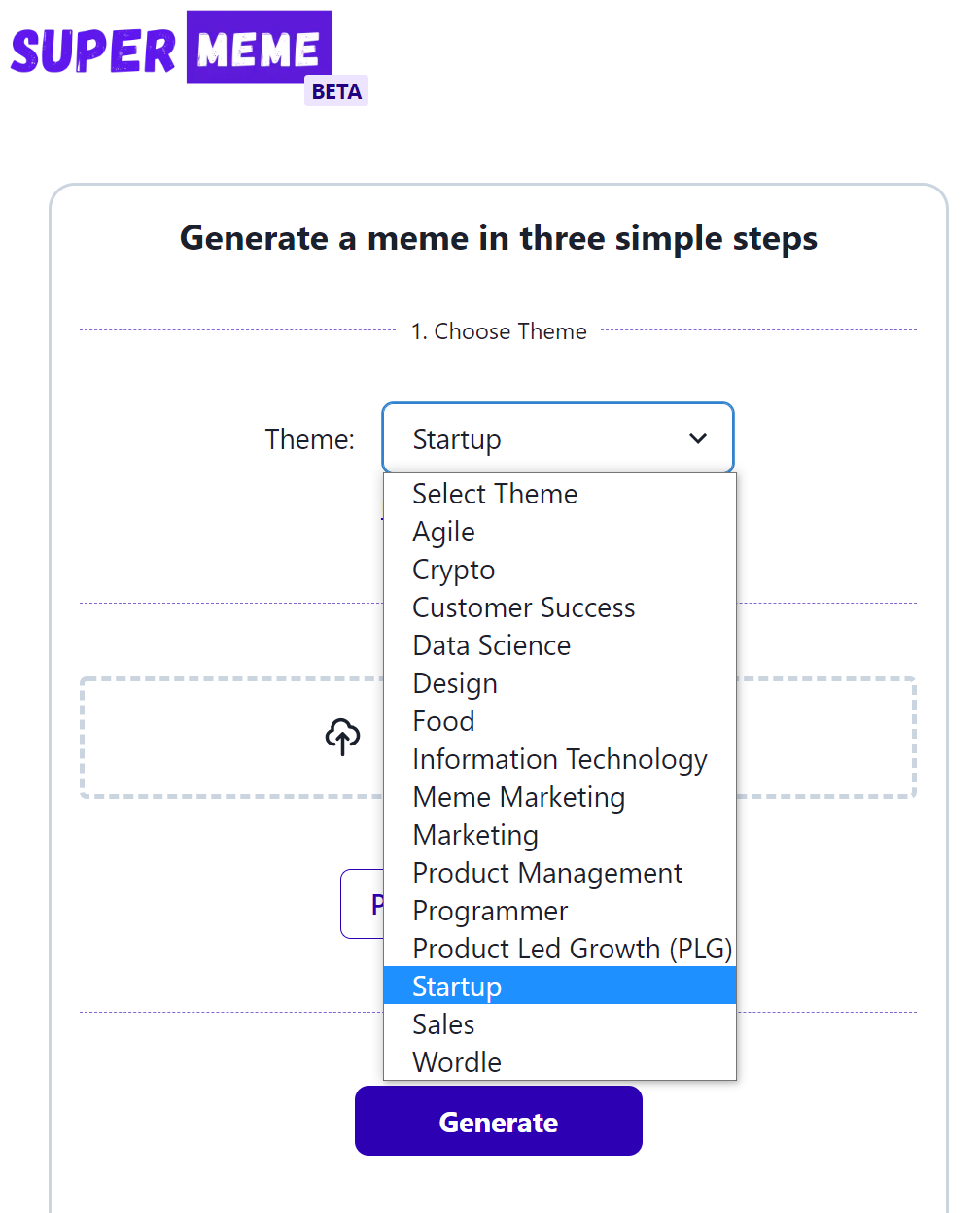
Task: Choose Meme Marketing option
Action: [519, 797]
